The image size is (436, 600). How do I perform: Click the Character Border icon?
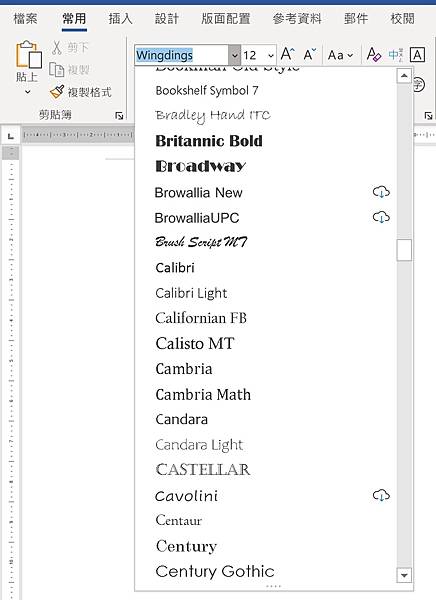[417, 55]
